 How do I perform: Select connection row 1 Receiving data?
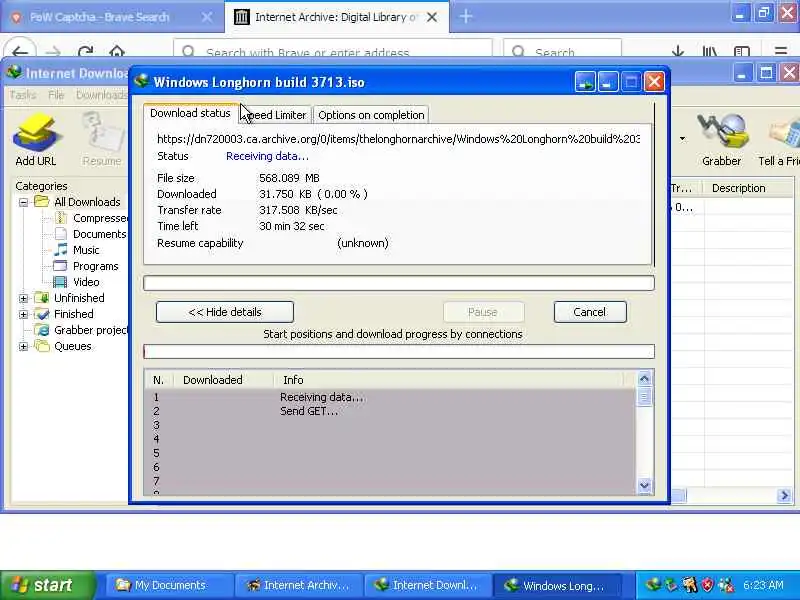tap(391, 397)
